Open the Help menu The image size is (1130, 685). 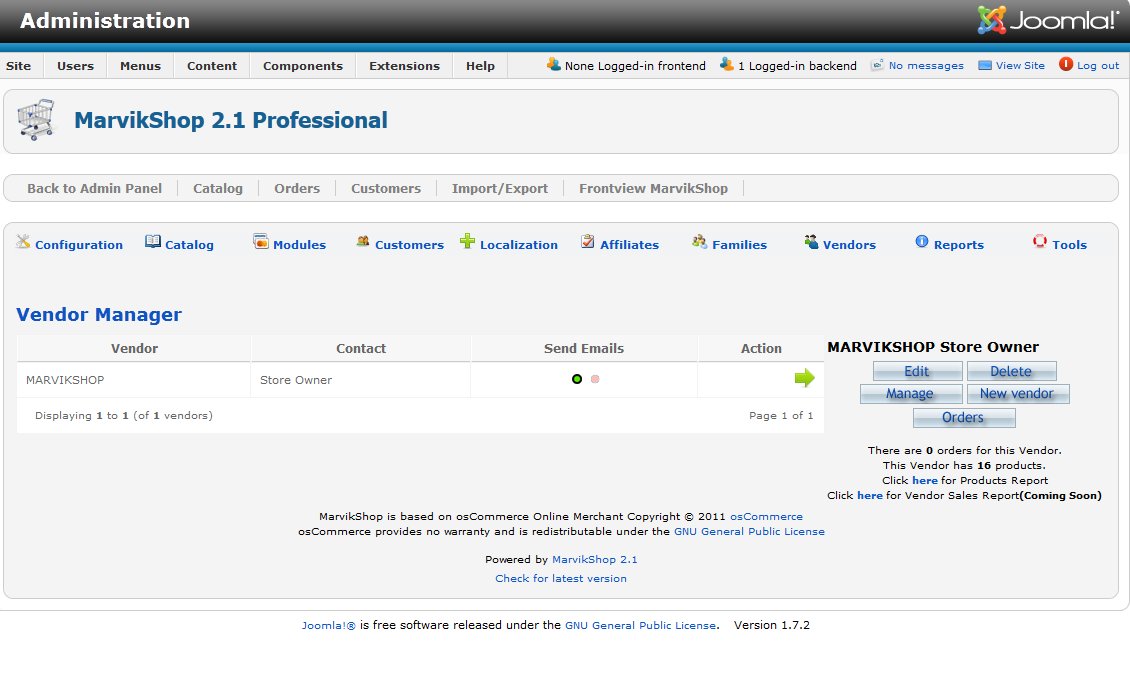coord(480,66)
